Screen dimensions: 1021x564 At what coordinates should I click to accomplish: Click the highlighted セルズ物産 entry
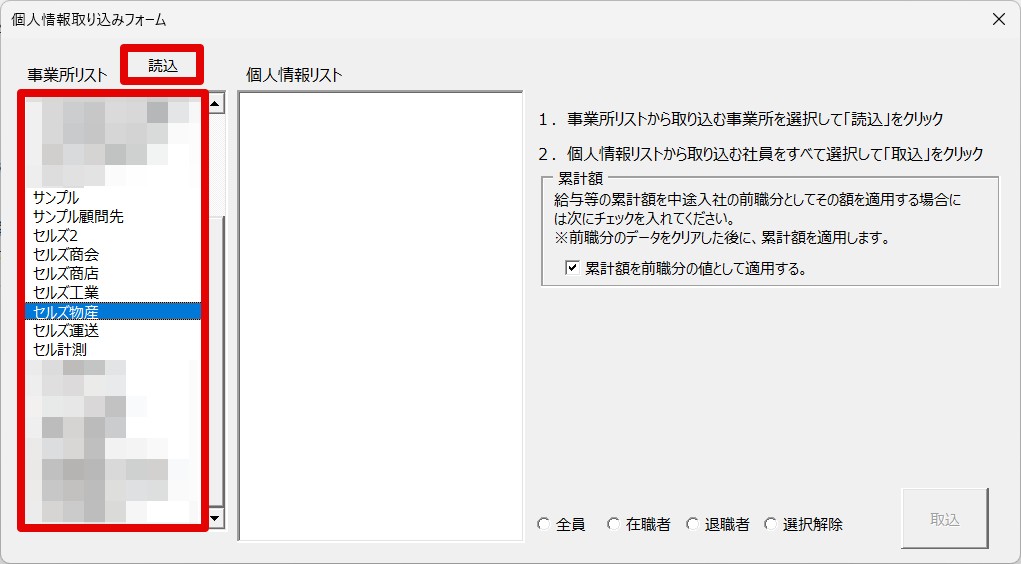coord(66,312)
